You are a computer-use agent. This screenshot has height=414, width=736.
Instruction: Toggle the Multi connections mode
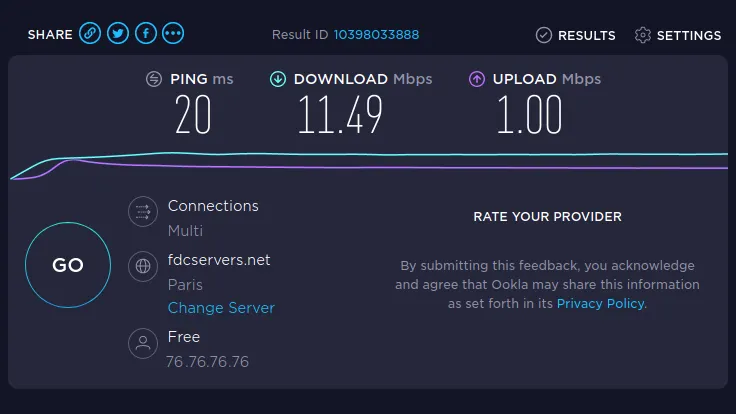click(185, 231)
